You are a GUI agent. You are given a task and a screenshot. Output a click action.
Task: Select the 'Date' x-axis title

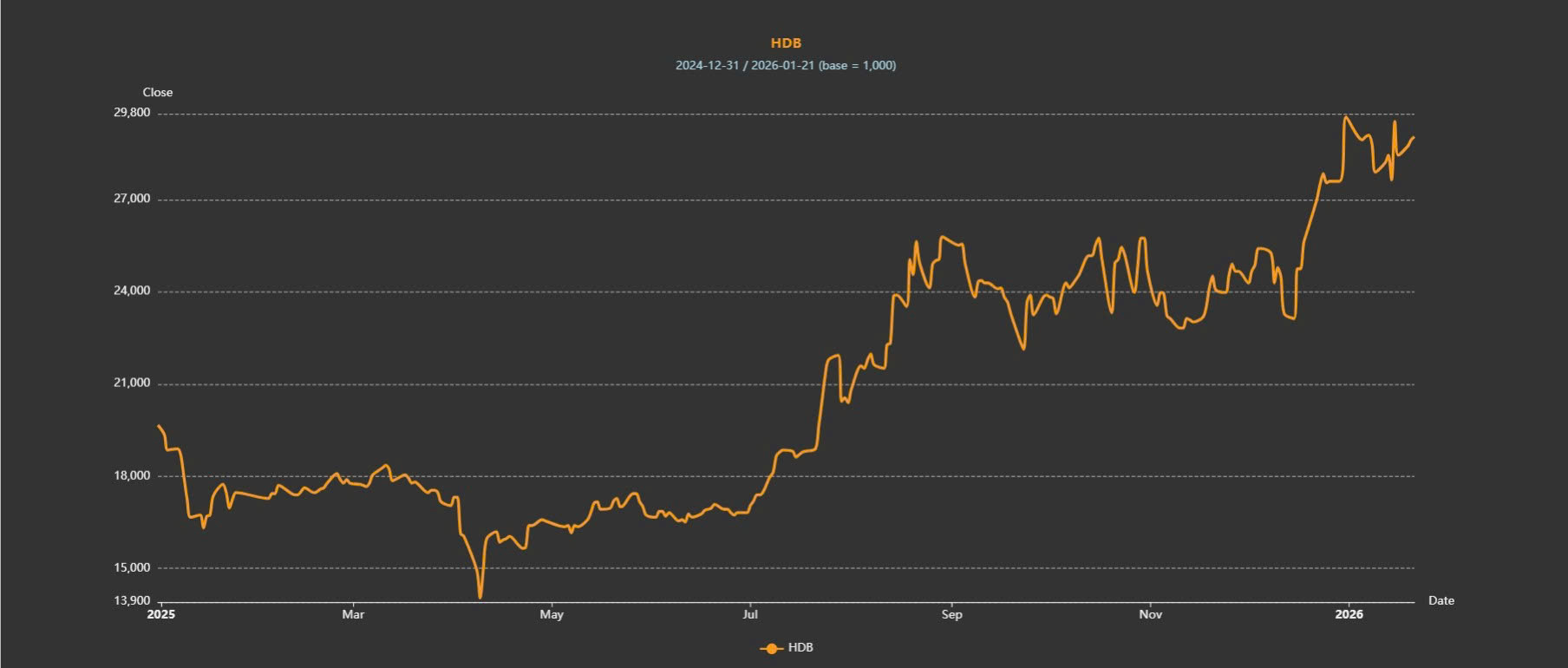click(1441, 600)
